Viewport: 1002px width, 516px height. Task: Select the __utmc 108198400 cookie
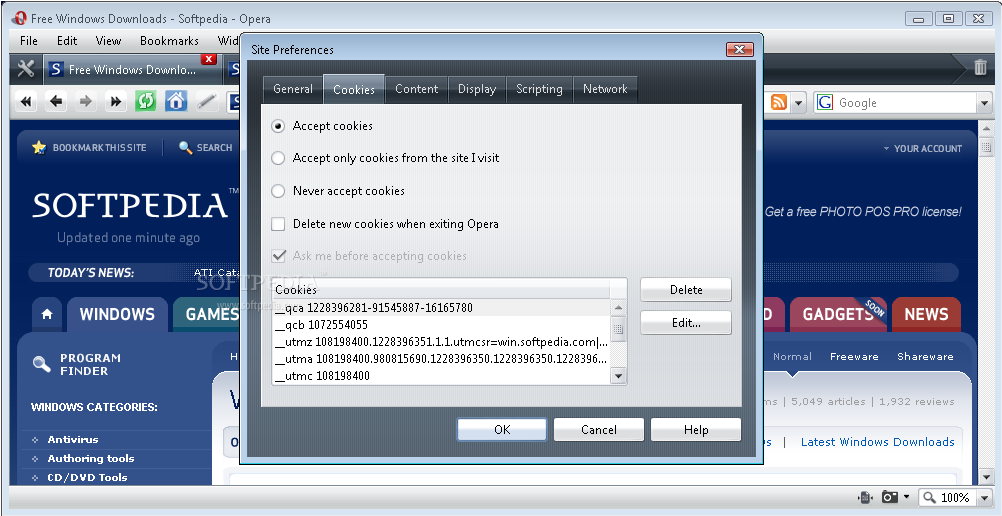click(x=442, y=376)
